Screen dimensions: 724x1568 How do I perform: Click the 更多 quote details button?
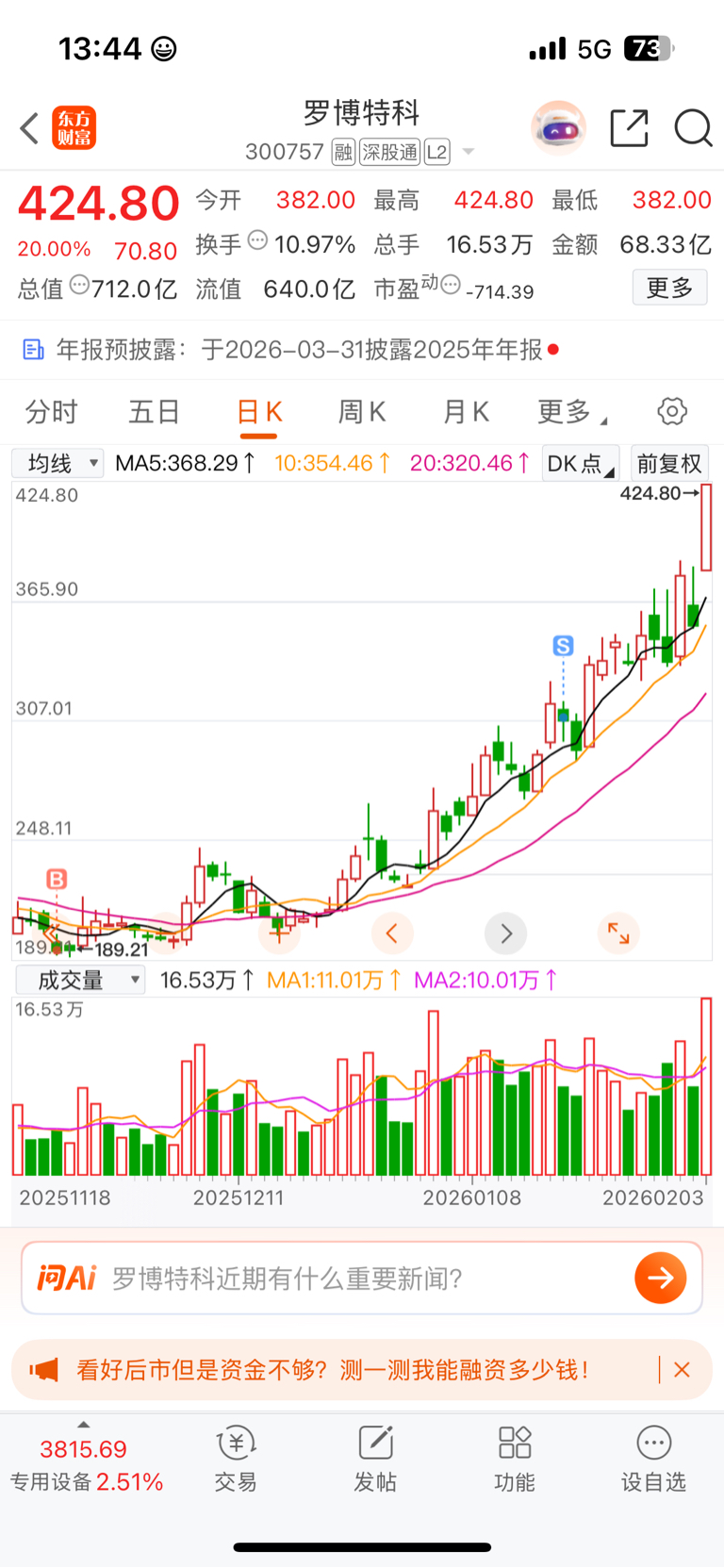tap(669, 288)
